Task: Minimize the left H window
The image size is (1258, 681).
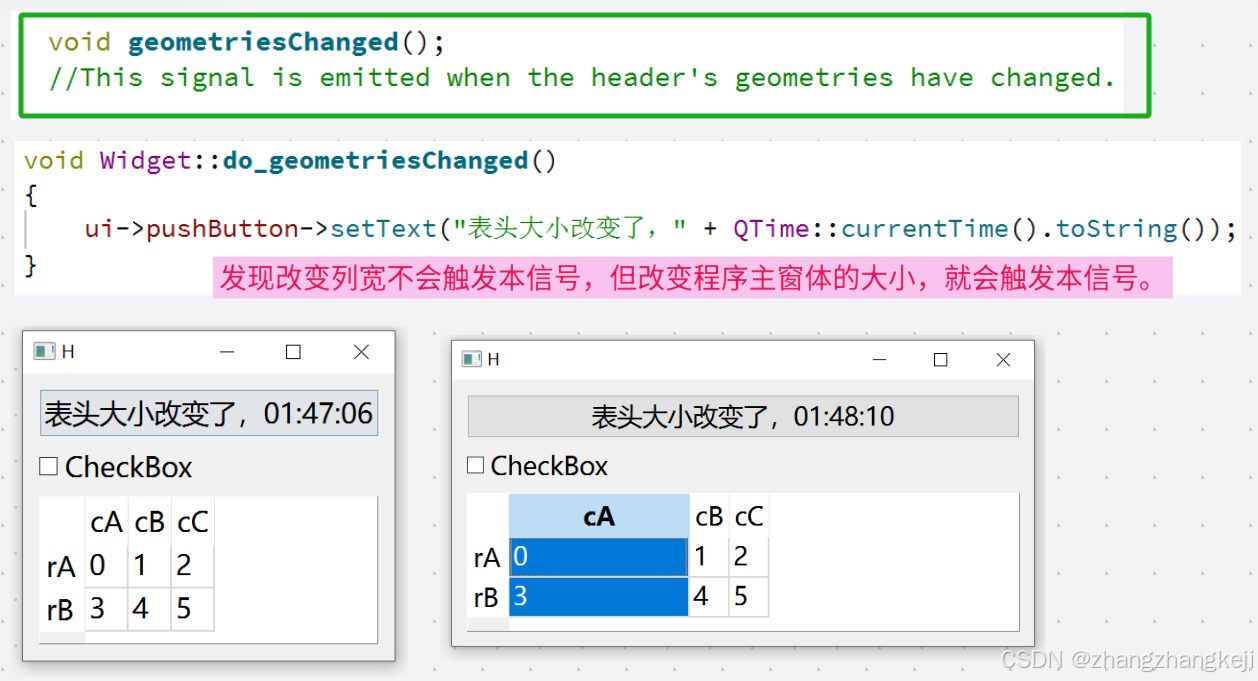Action: [x=227, y=352]
